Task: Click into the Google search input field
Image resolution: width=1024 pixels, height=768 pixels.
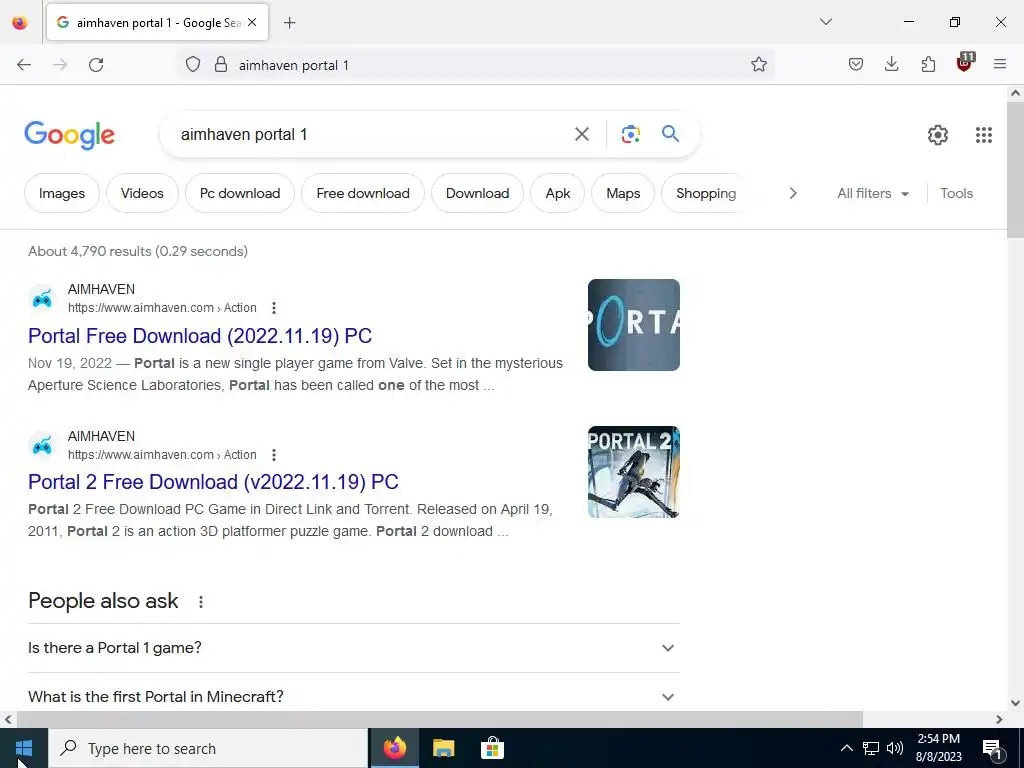Action: pos(372,135)
